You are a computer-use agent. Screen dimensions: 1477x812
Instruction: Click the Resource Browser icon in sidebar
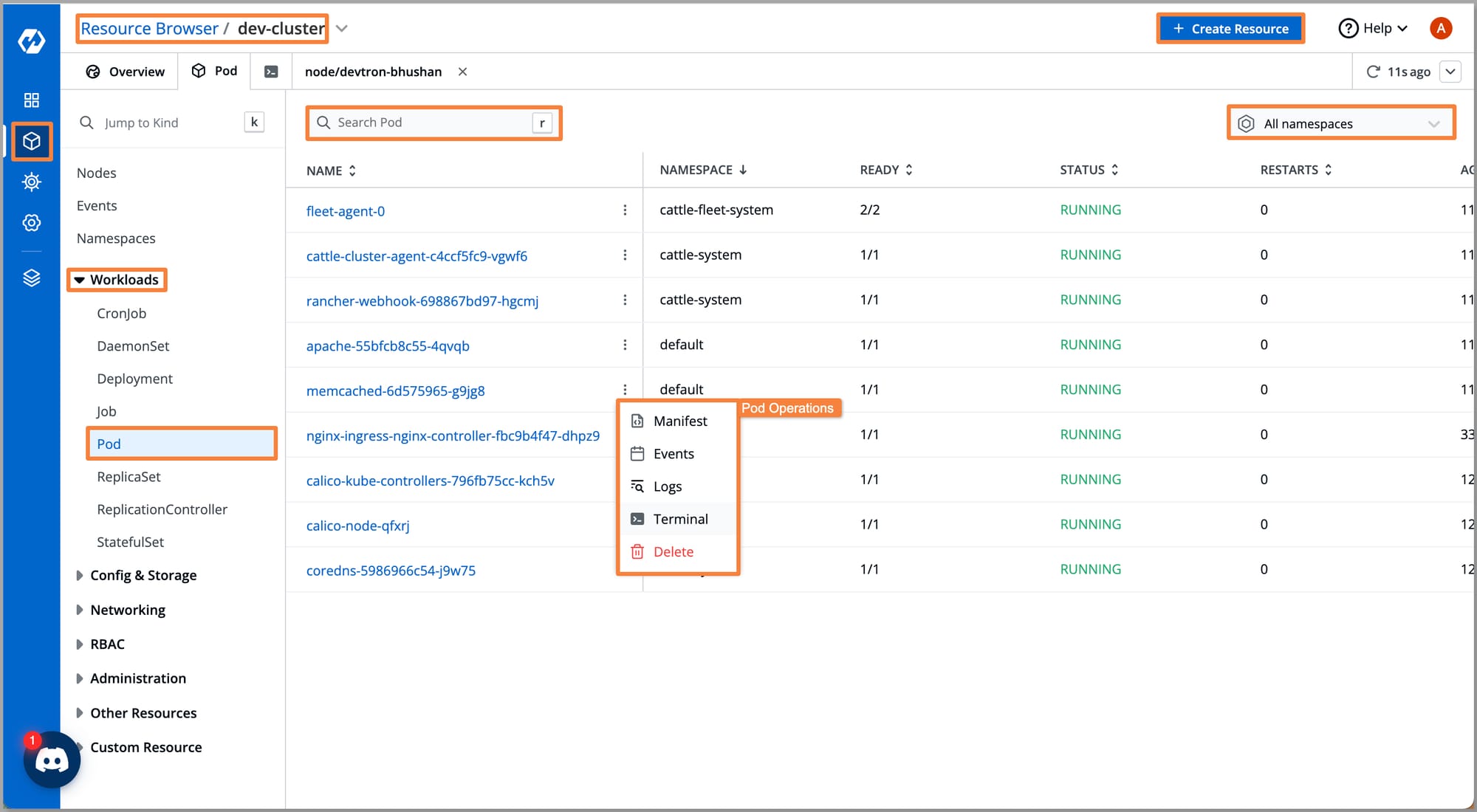coord(31,140)
